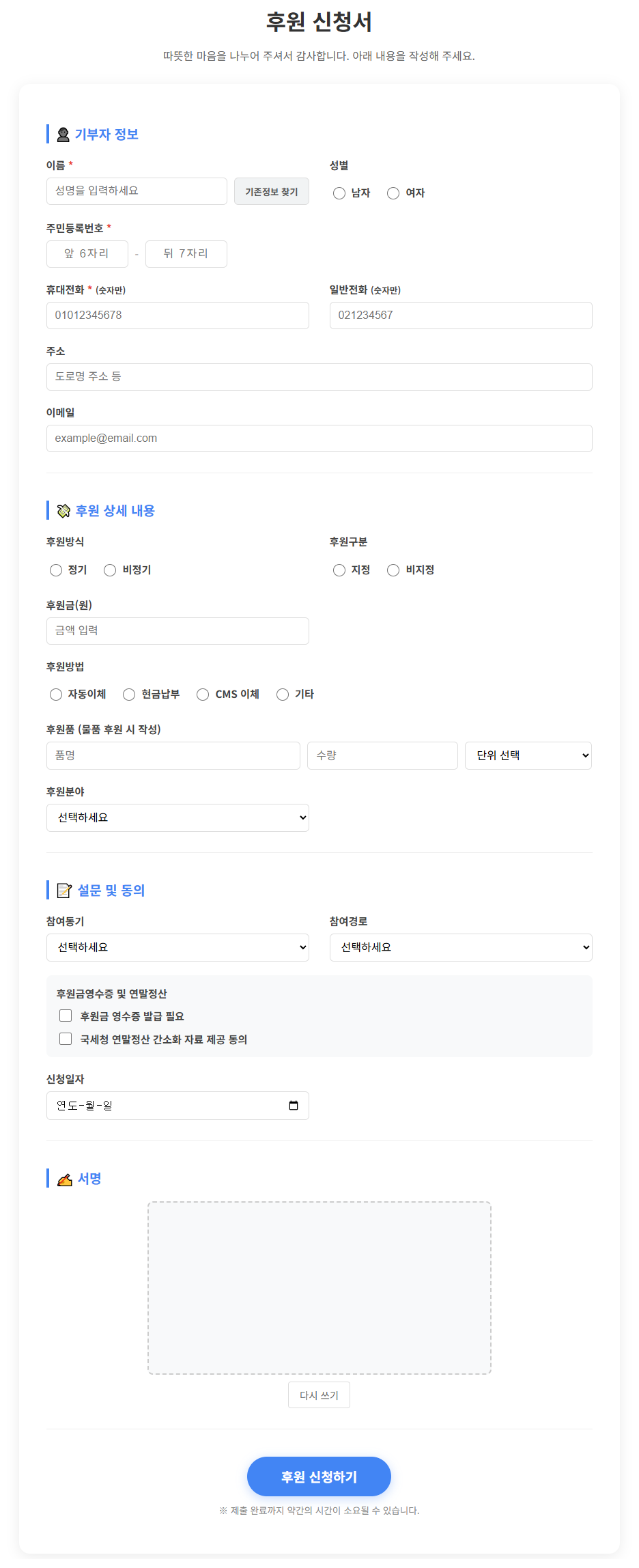This screenshot has width=639, height=1568.
Task: Click the ticket icon beside 후원 상세 내용 heading
Action: [x=63, y=510]
